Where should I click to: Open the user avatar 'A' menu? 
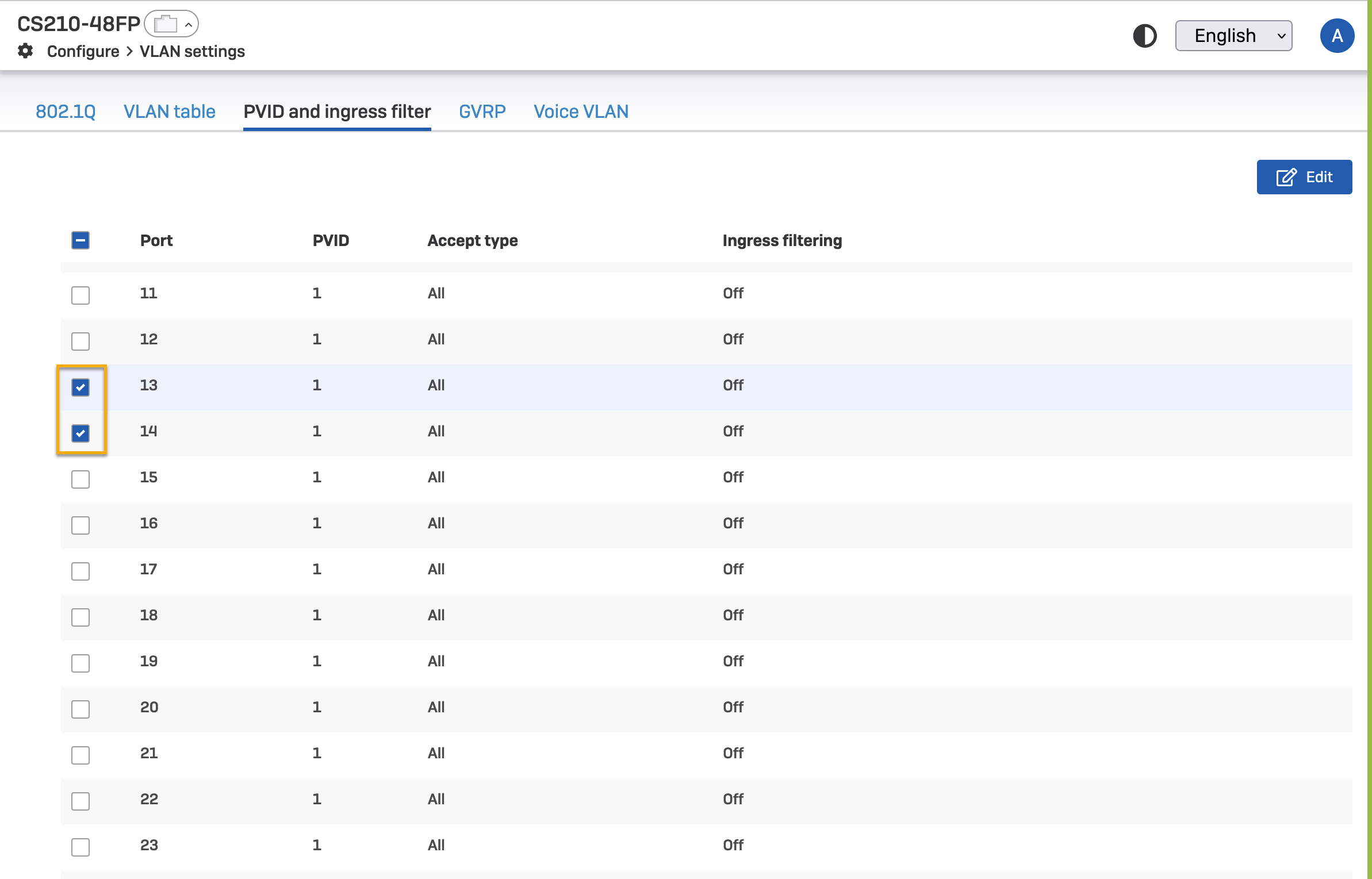1336,36
